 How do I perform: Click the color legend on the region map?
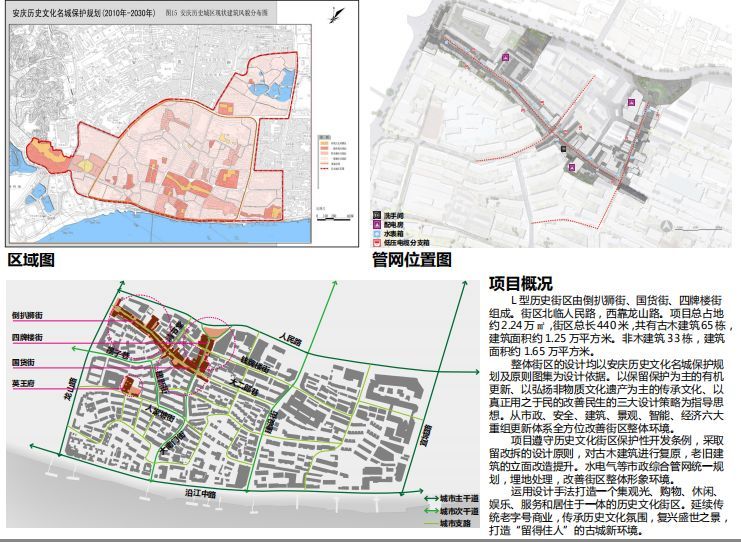point(333,154)
